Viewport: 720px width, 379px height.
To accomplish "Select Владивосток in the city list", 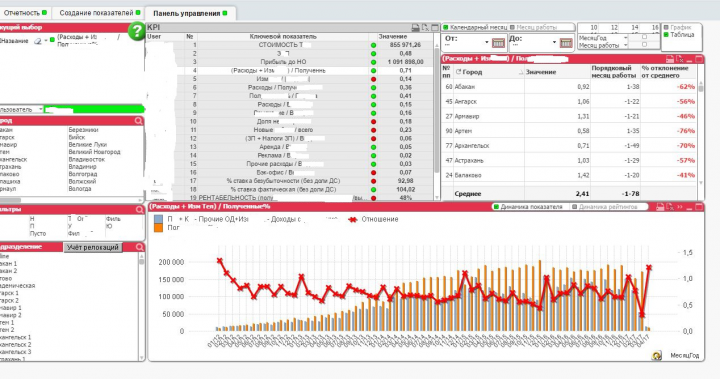I will point(87,159).
